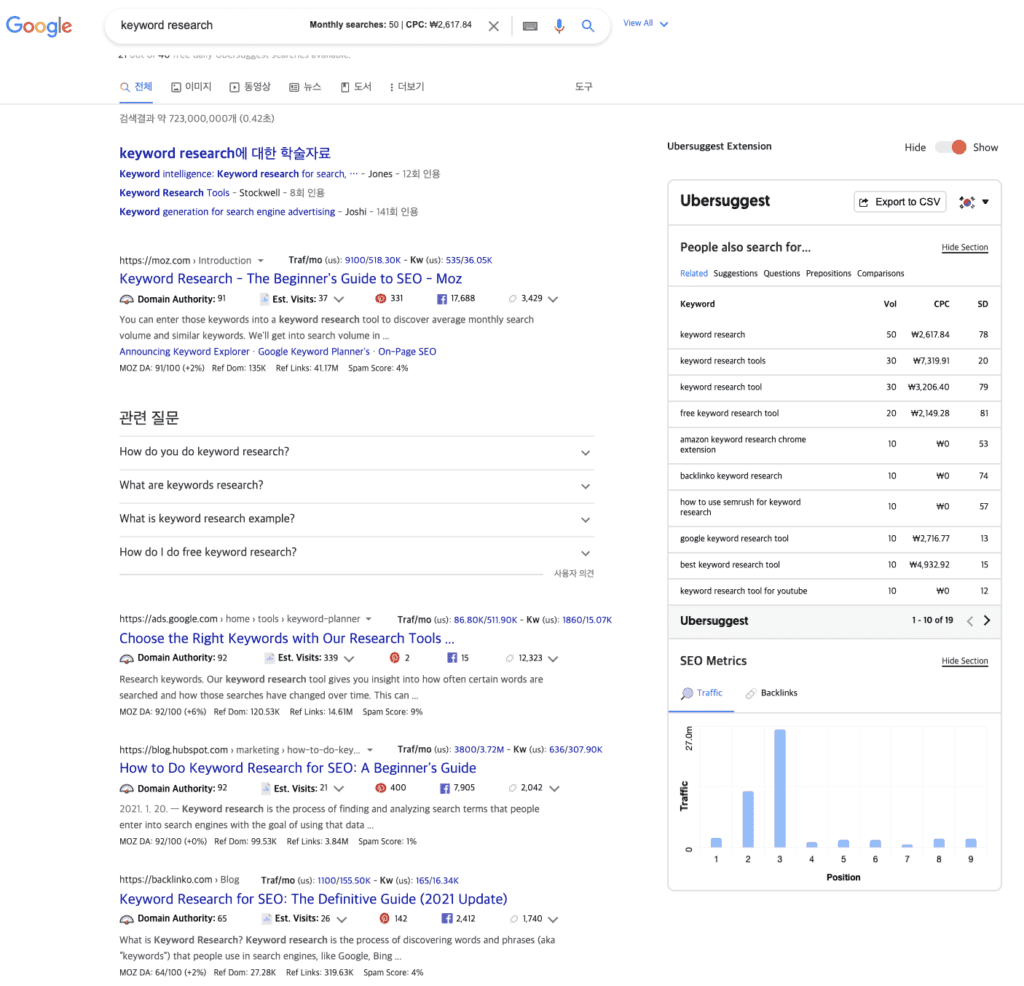Click backlinks count 12,323 link icon
This screenshot has height=986, width=1024.
click(510, 658)
